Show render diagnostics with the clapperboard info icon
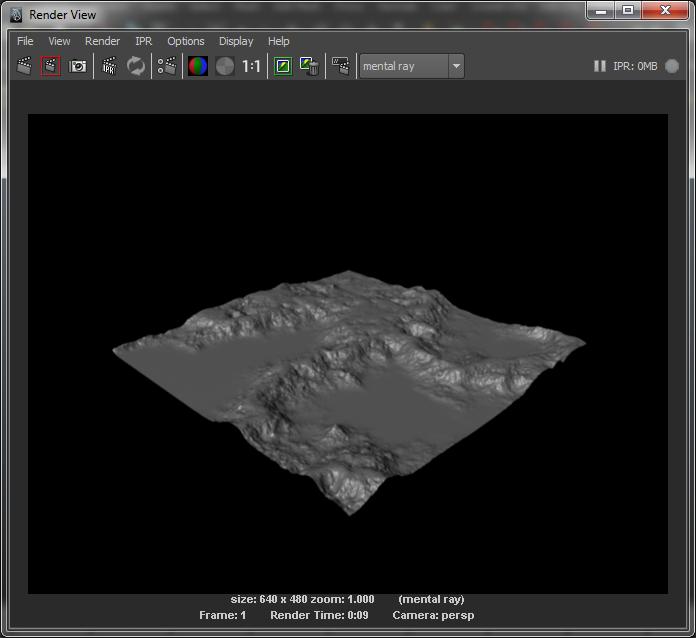Image resolution: width=696 pixels, height=638 pixels. [x=341, y=66]
